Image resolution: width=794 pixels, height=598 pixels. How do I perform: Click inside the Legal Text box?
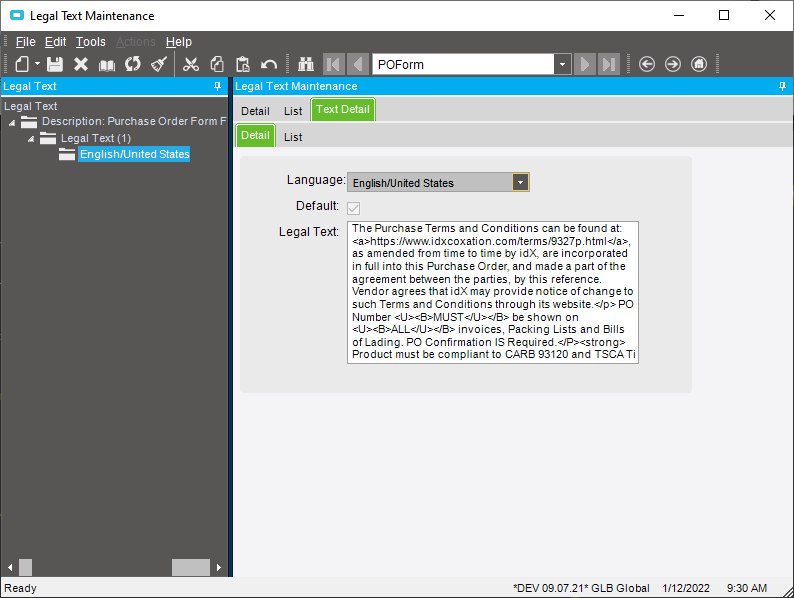coord(493,292)
